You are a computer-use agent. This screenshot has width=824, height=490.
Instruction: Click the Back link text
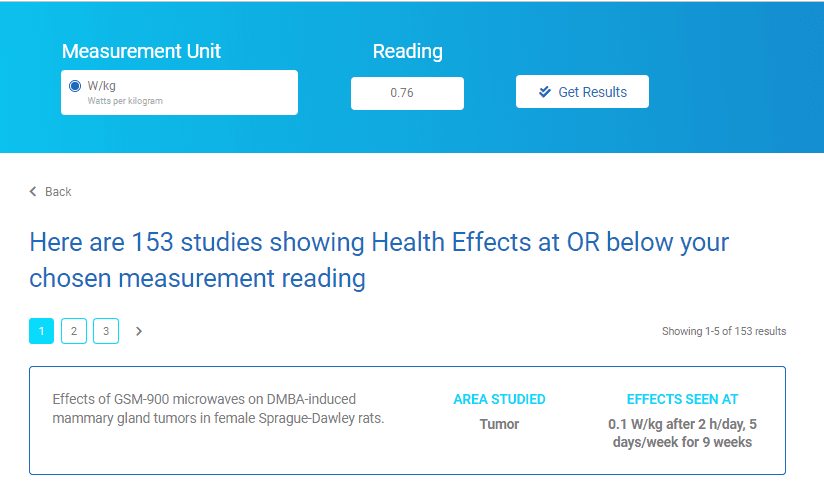pyautogui.click(x=58, y=191)
